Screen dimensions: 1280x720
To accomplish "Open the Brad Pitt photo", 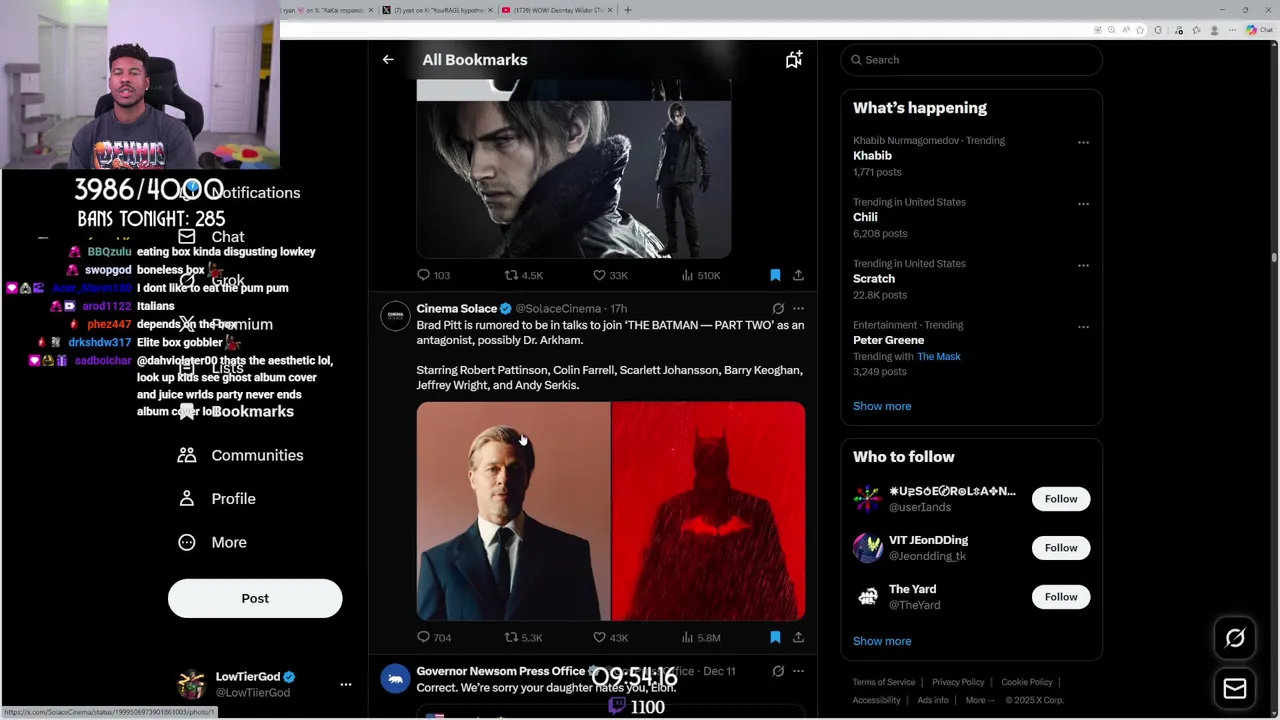I will [x=513, y=511].
